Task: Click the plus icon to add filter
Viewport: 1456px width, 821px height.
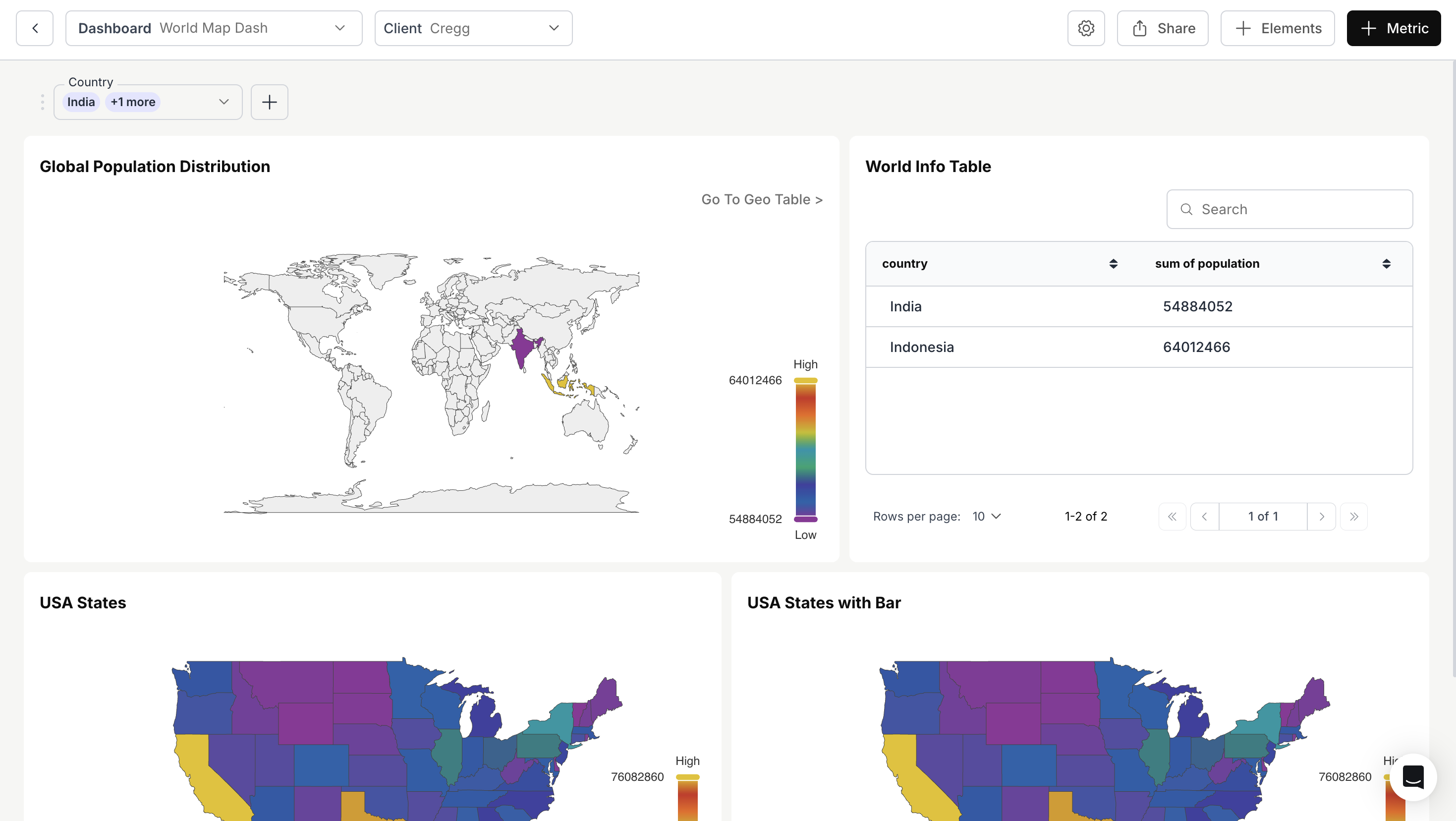Action: (269, 102)
